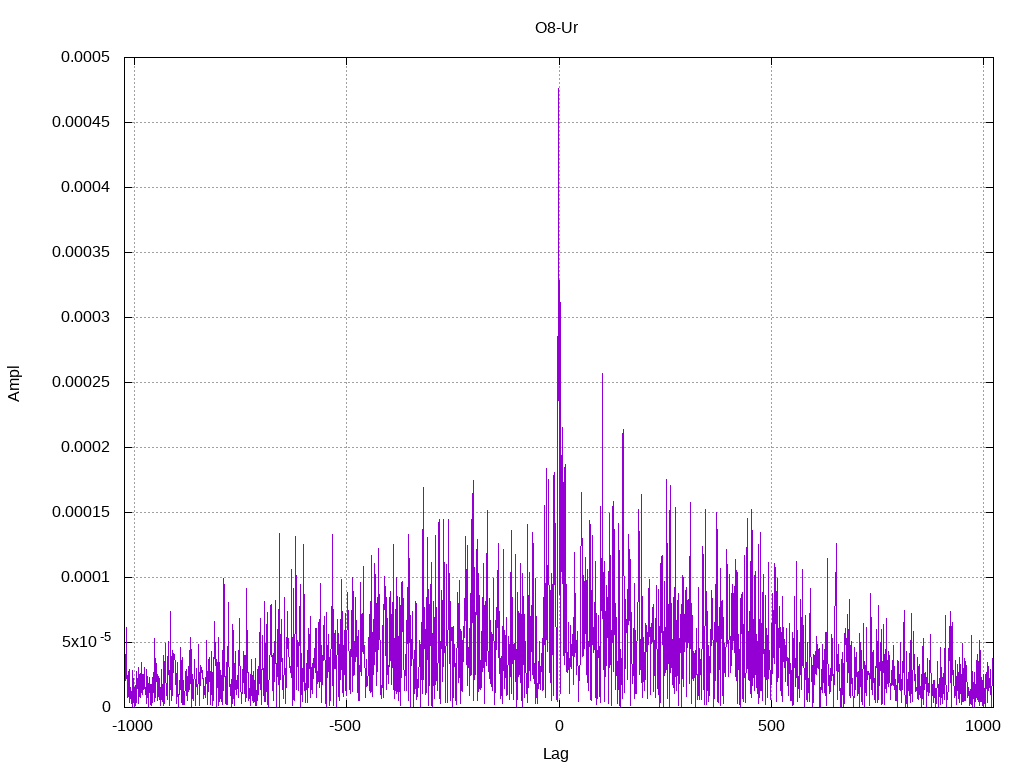Click the -500 x-axis tick label
Image resolution: width=1024 pixels, height=768 pixels.
pyautogui.click(x=345, y=726)
